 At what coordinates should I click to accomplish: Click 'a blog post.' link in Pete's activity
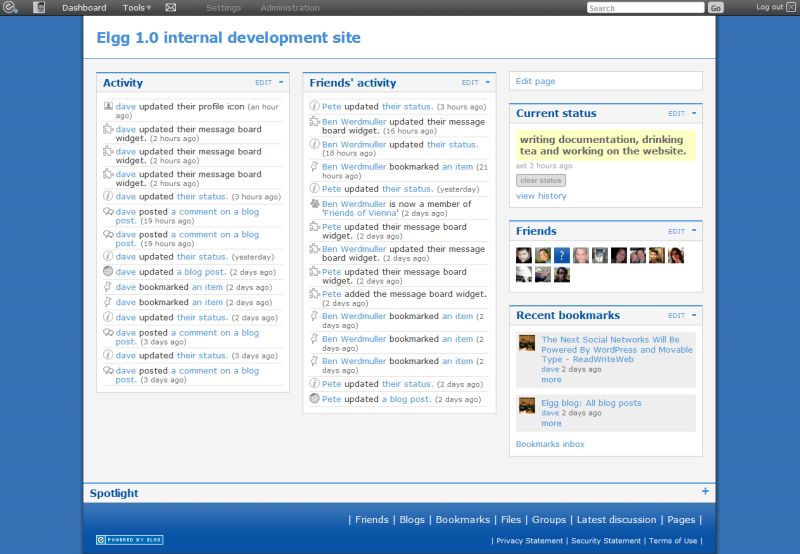click(x=407, y=399)
